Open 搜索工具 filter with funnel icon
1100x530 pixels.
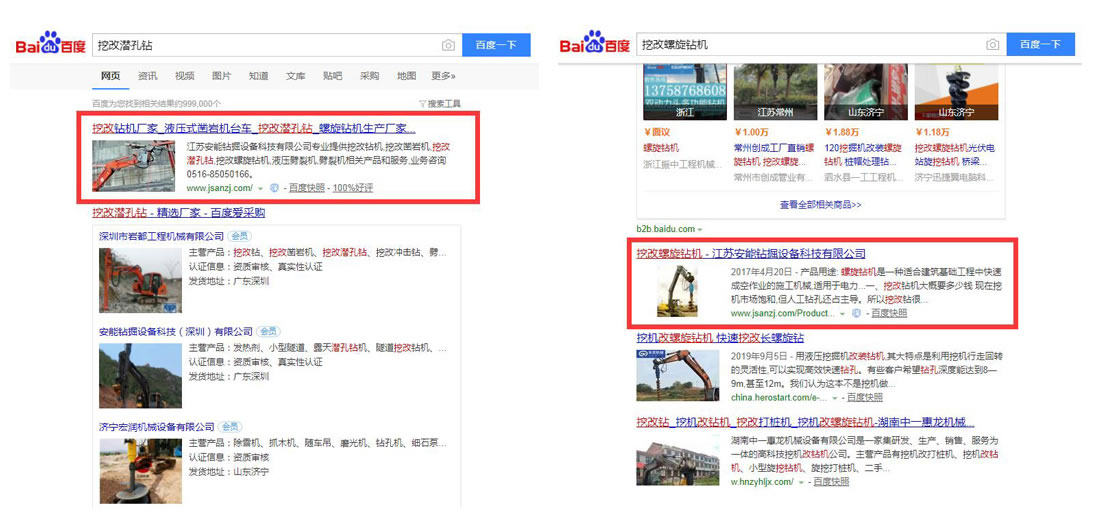(439, 104)
